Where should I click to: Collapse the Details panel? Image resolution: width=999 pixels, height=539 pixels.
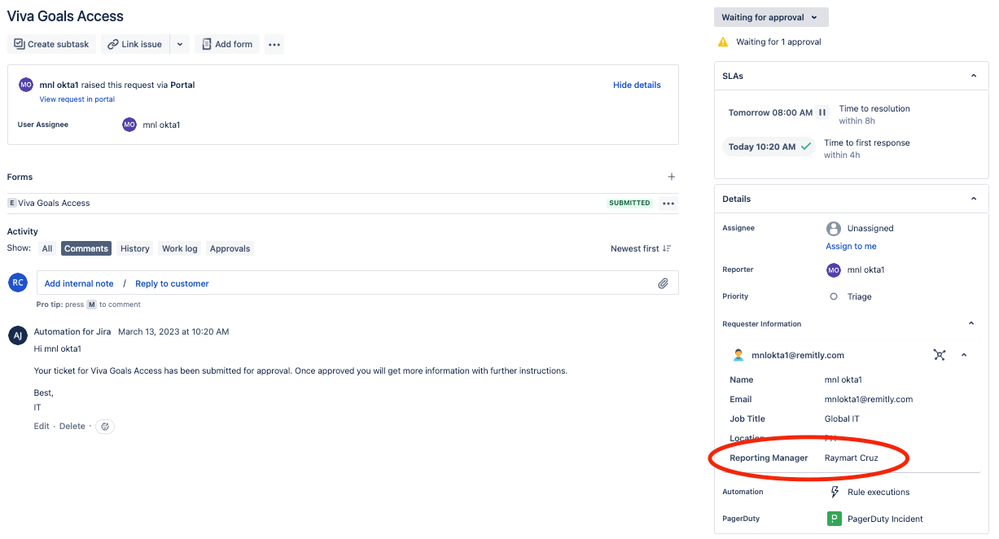pyautogui.click(x=974, y=199)
